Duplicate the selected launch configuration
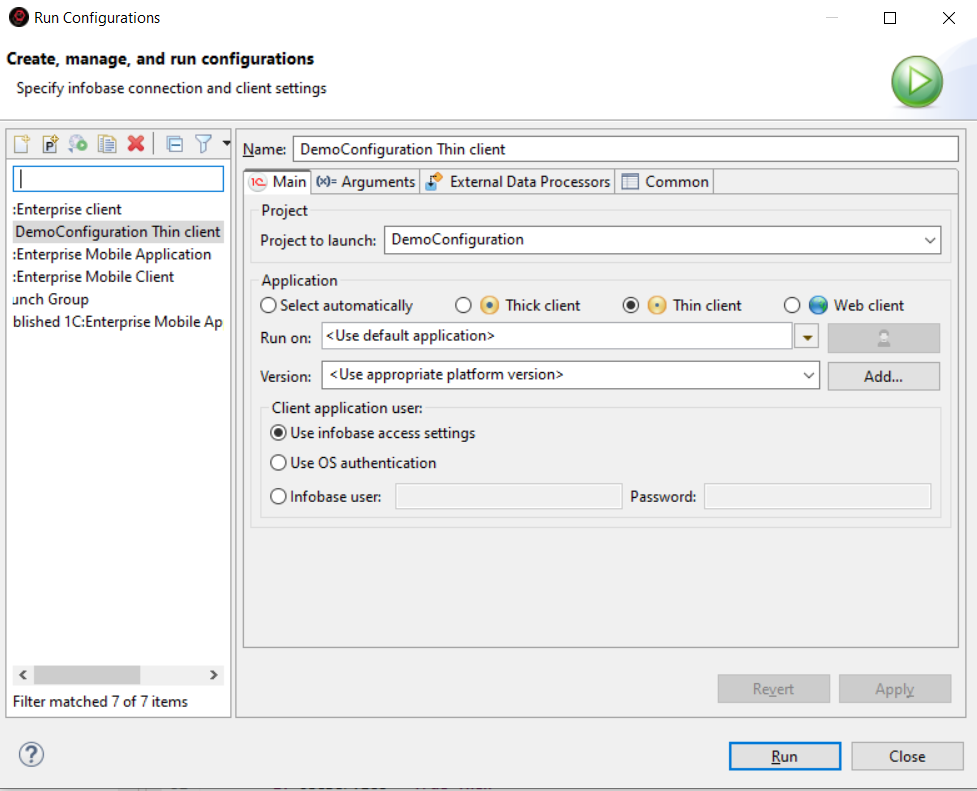The height and width of the screenshot is (791, 977). (x=107, y=144)
